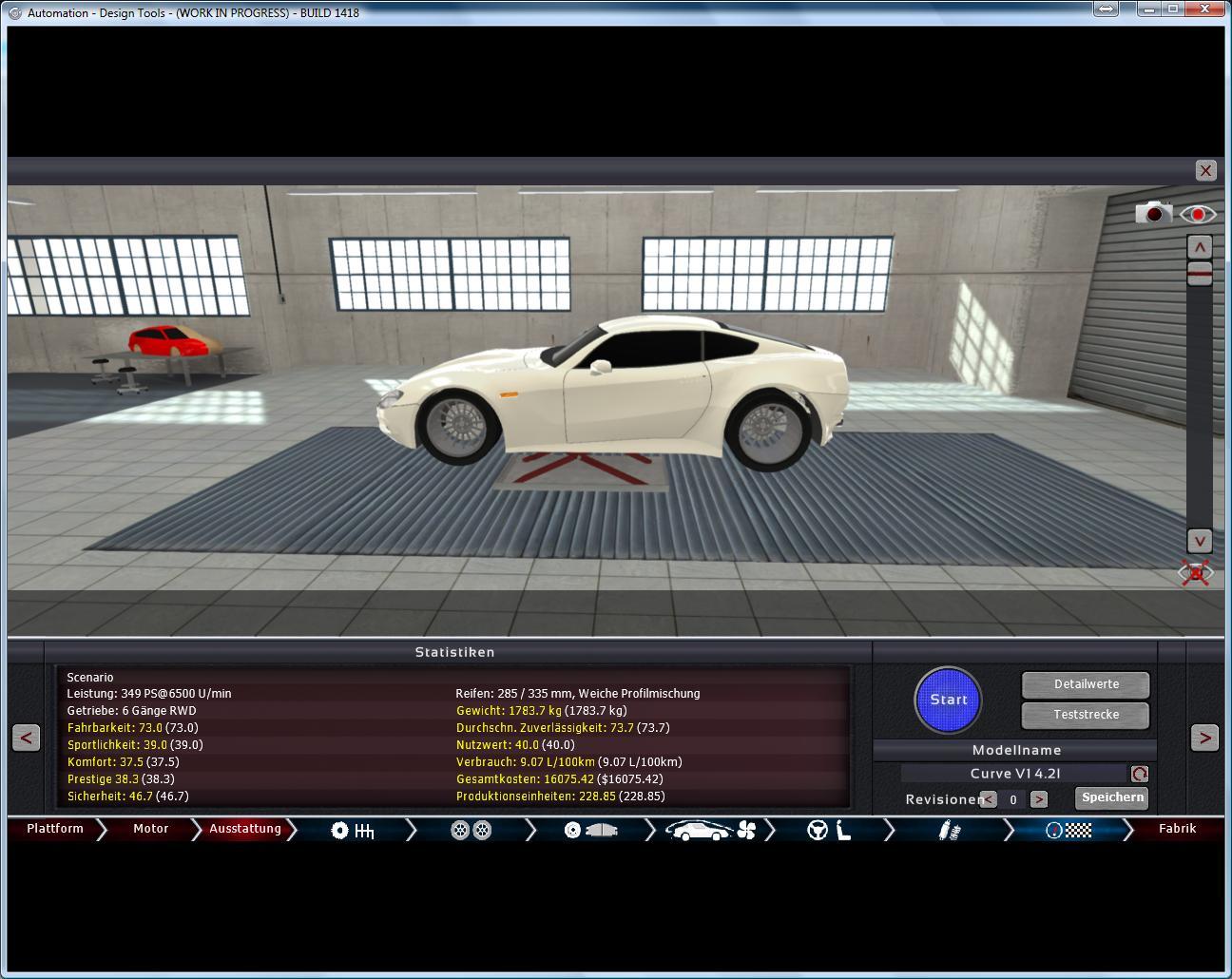Increase the Revisionen number with right arrow

pos(1038,799)
